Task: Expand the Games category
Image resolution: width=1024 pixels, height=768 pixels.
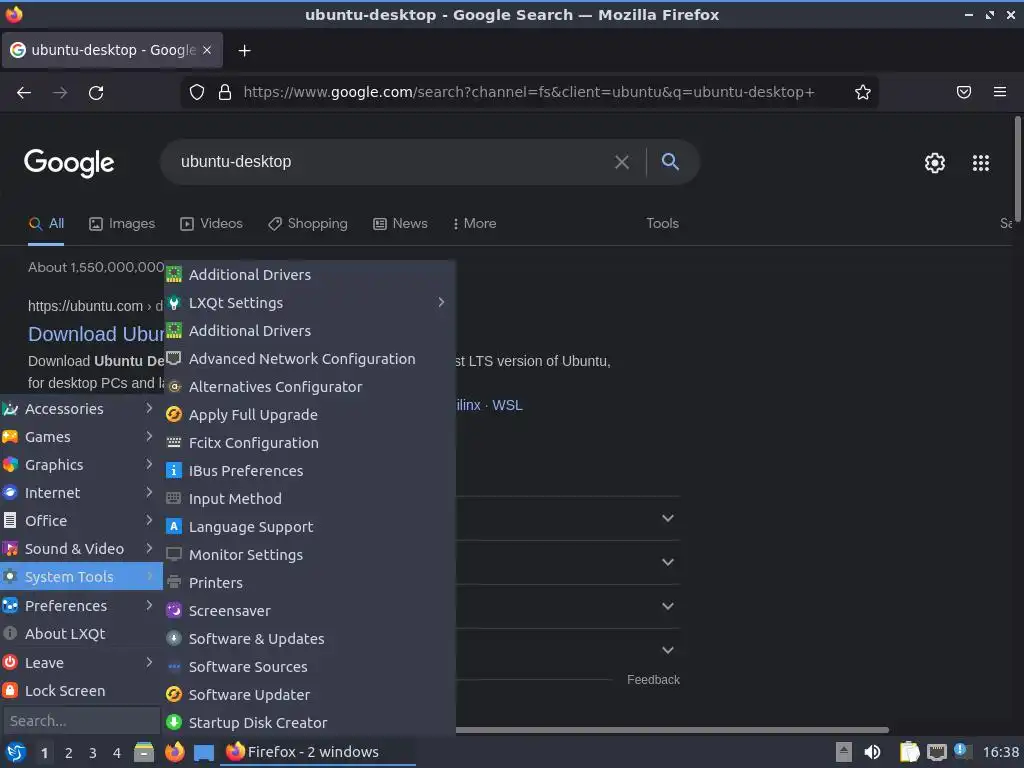Action: 81,437
